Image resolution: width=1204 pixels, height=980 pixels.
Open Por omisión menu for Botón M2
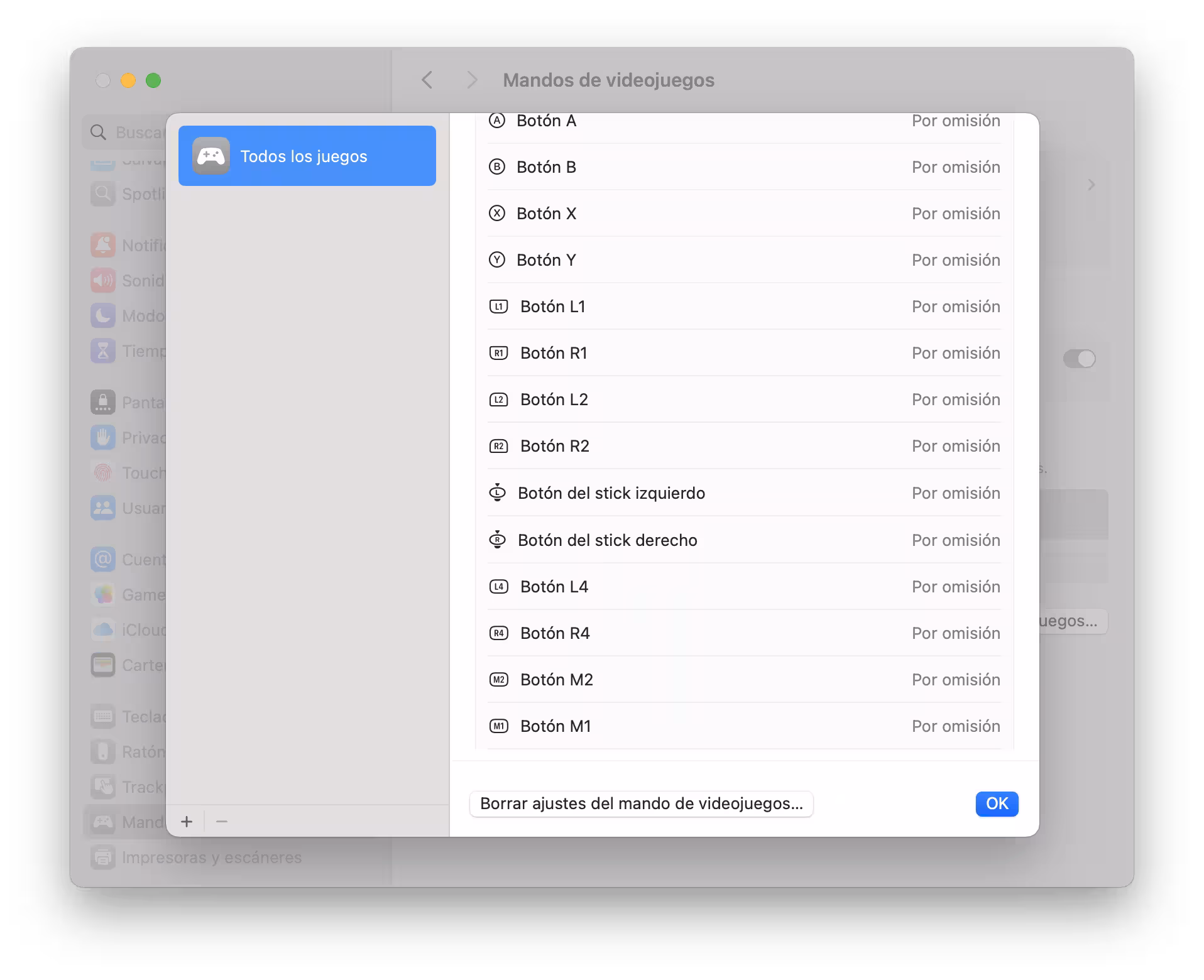[956, 680]
